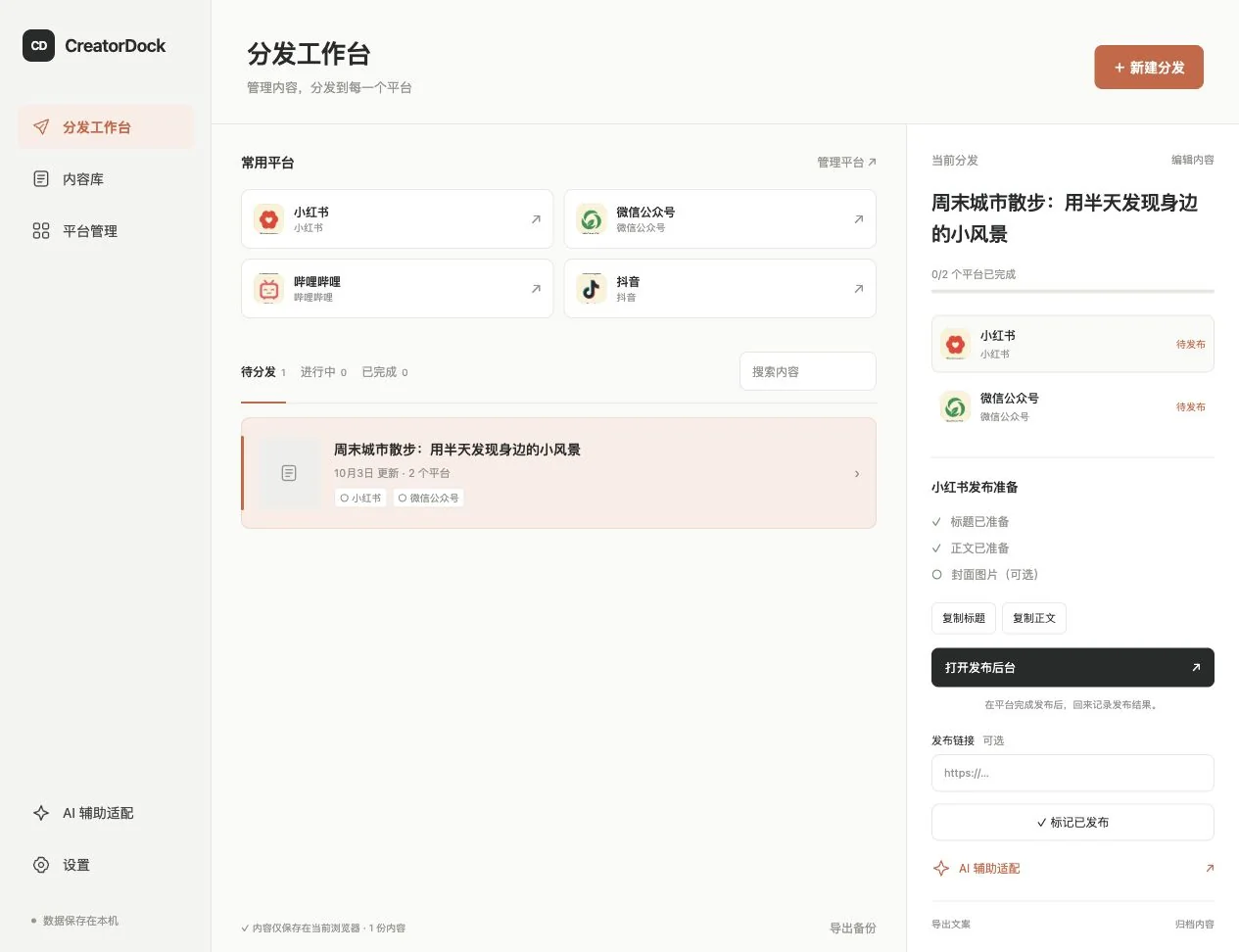Click the arrow icon on the panel's AI 辅助适配 row
This screenshot has height=952, width=1239.
(x=1210, y=869)
